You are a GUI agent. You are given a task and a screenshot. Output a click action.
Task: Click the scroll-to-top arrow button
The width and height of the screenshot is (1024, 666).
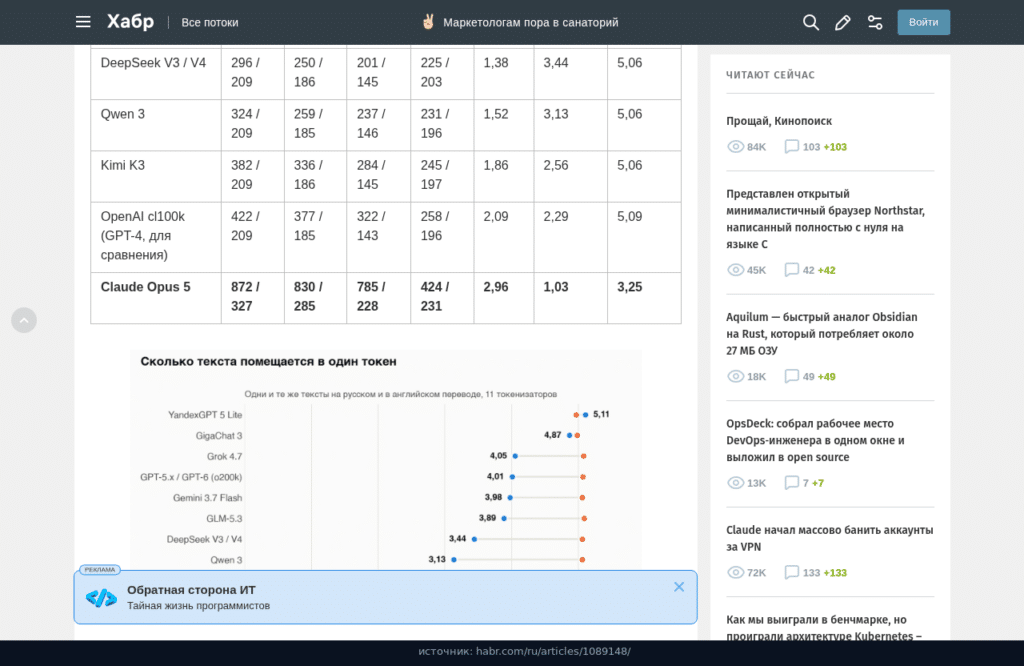pos(24,320)
